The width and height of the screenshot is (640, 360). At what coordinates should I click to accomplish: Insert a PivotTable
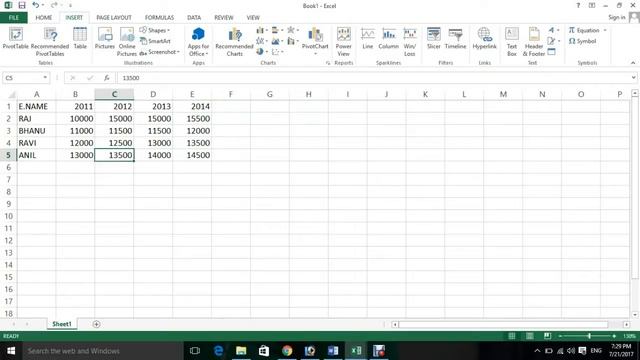click(x=16, y=38)
